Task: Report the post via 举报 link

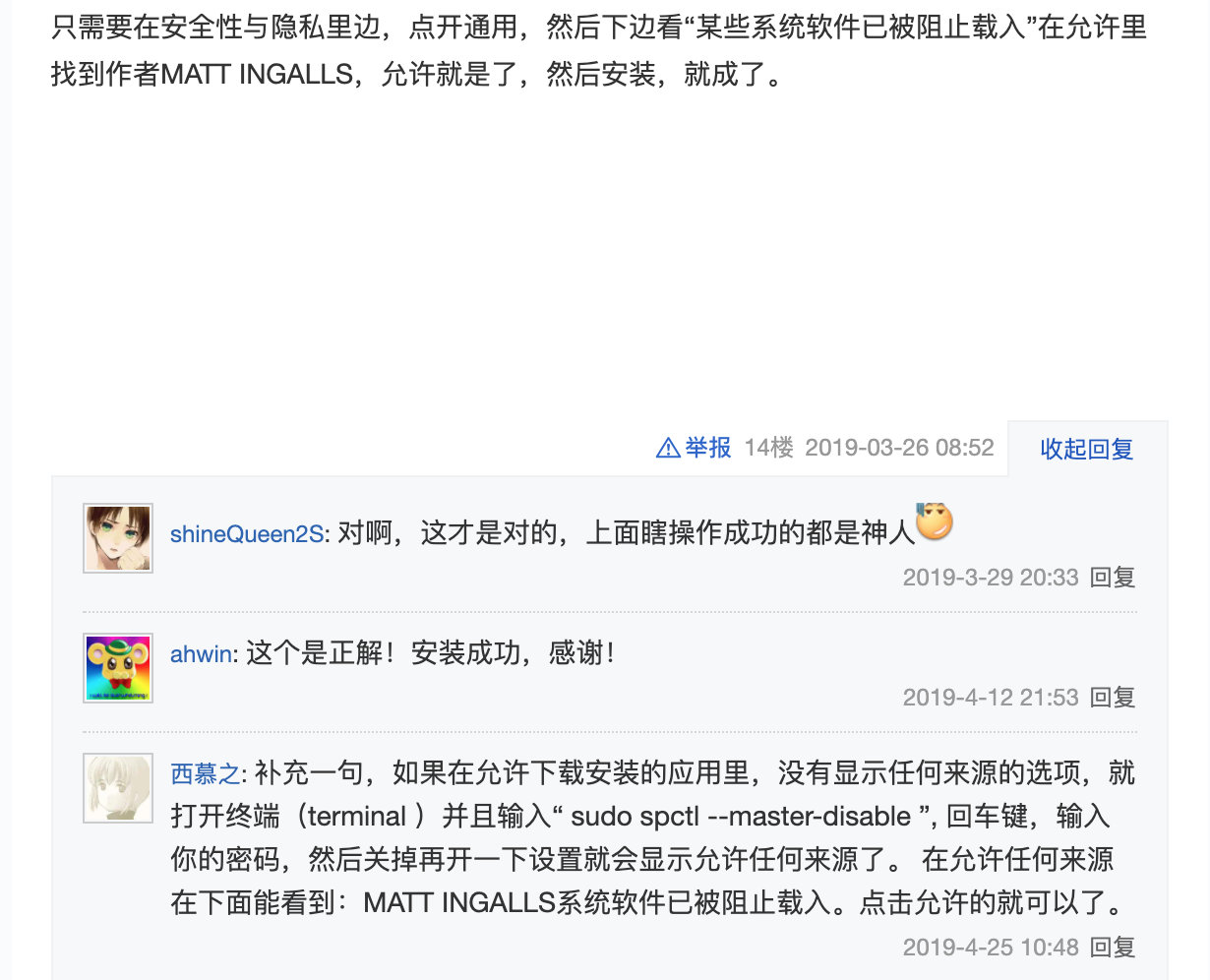Action: 708,449
